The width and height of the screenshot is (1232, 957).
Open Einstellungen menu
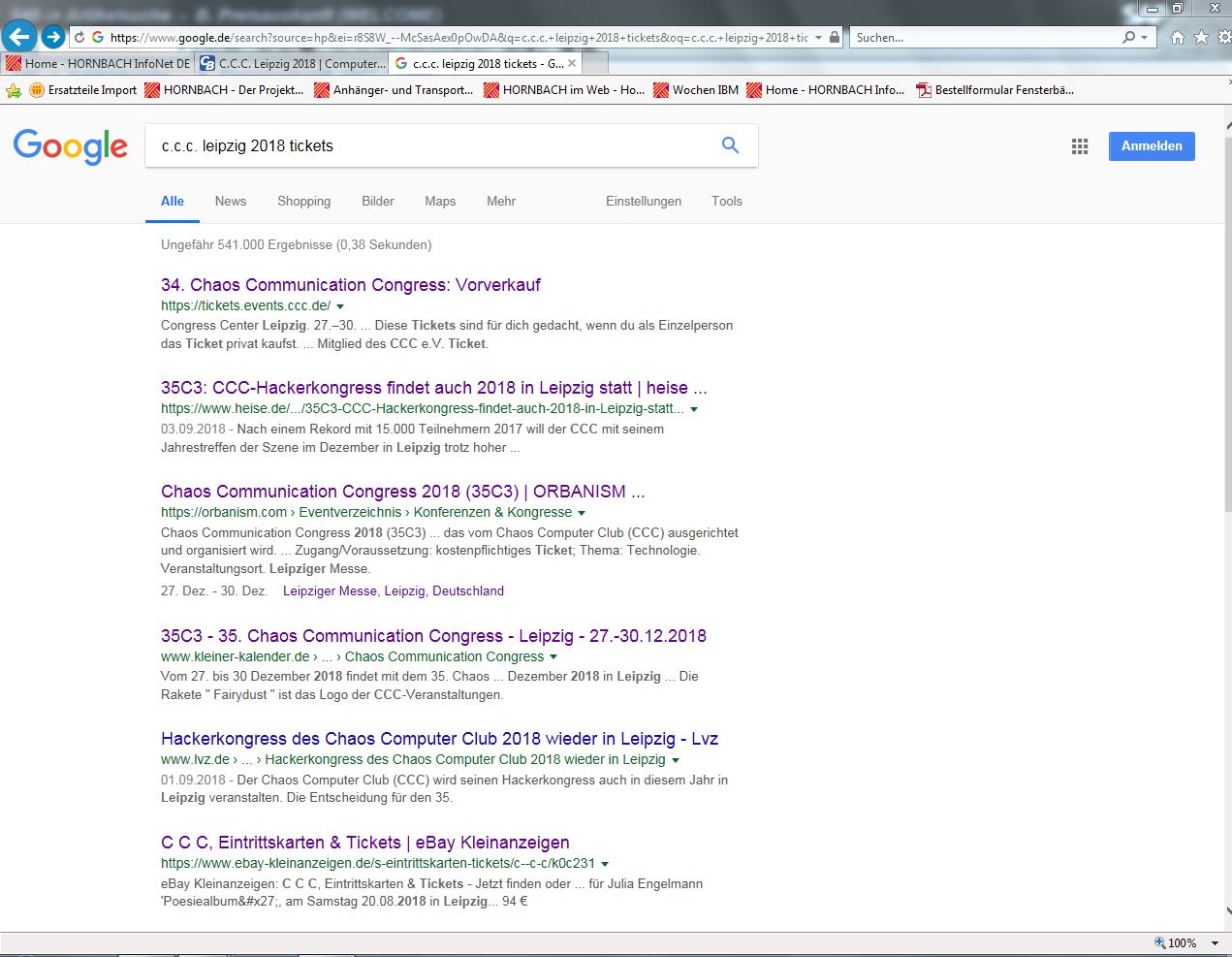click(644, 201)
